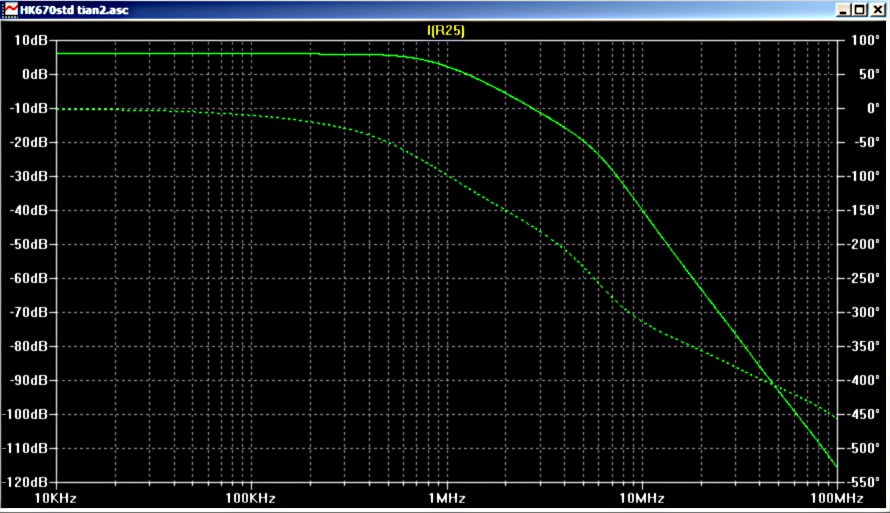Click the -40dB magnitude axis label
The image size is (890, 513).
29,211
